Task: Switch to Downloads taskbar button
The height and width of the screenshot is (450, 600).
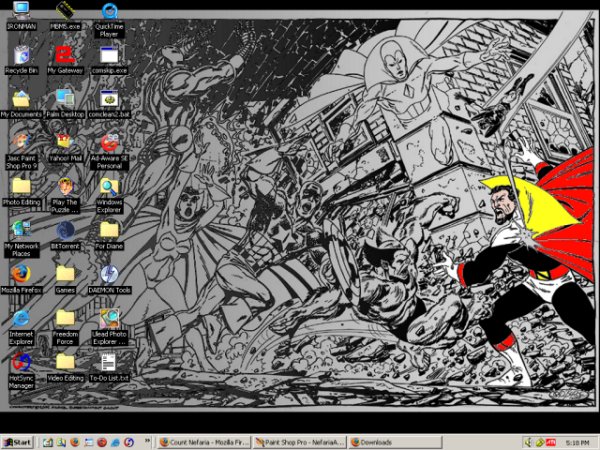Action: click(395, 442)
